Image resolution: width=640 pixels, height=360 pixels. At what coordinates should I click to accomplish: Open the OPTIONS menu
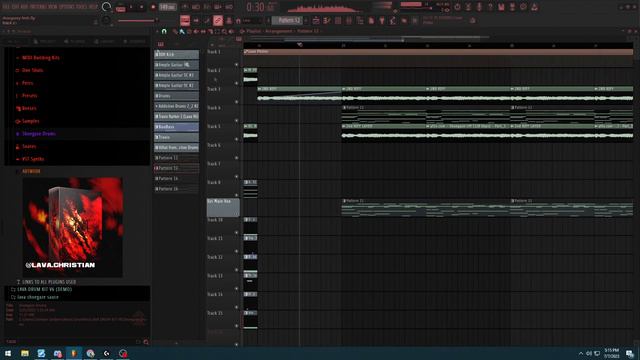click(67, 7)
